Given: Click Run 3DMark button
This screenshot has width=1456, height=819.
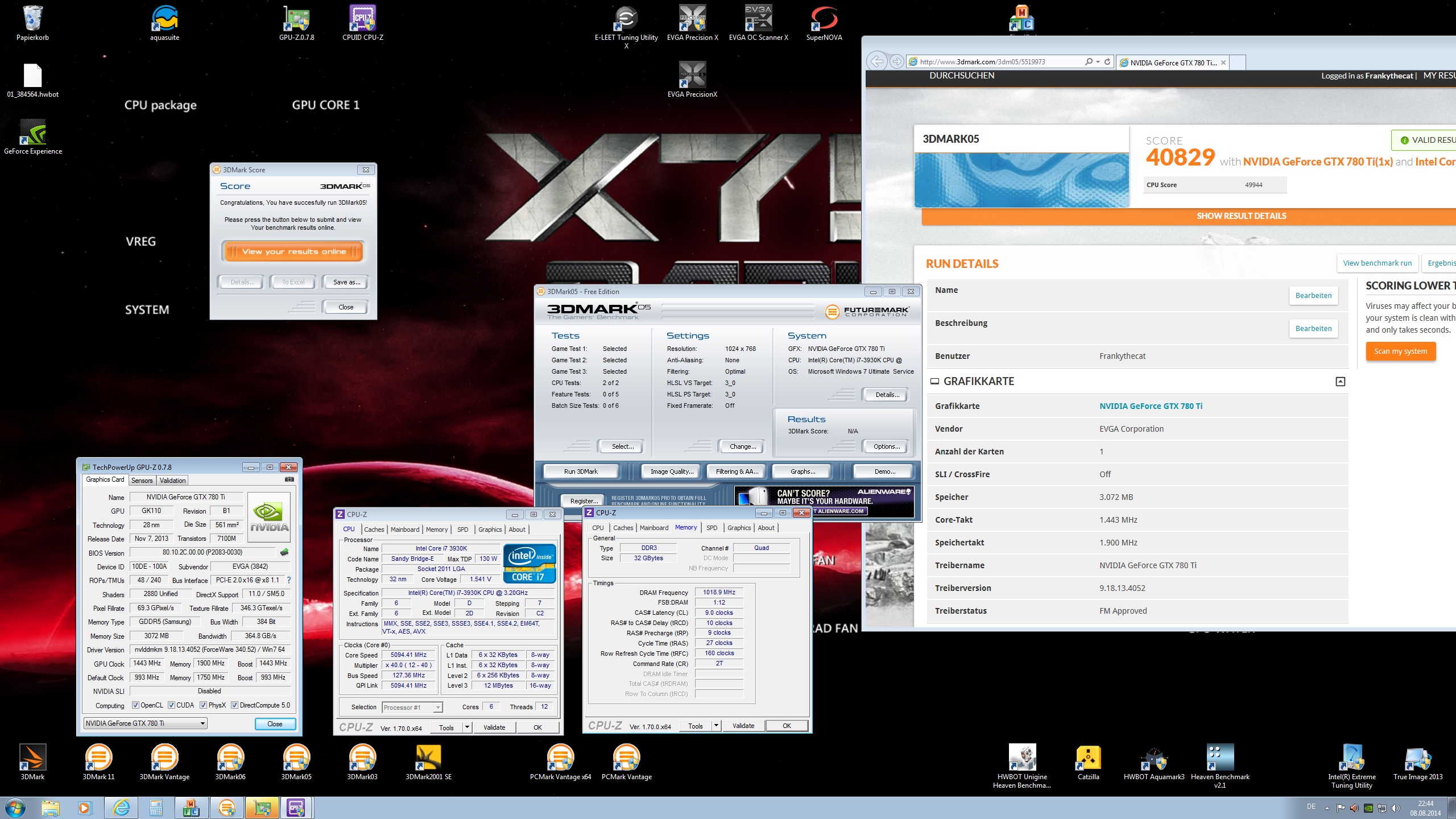Looking at the screenshot, I should (581, 471).
